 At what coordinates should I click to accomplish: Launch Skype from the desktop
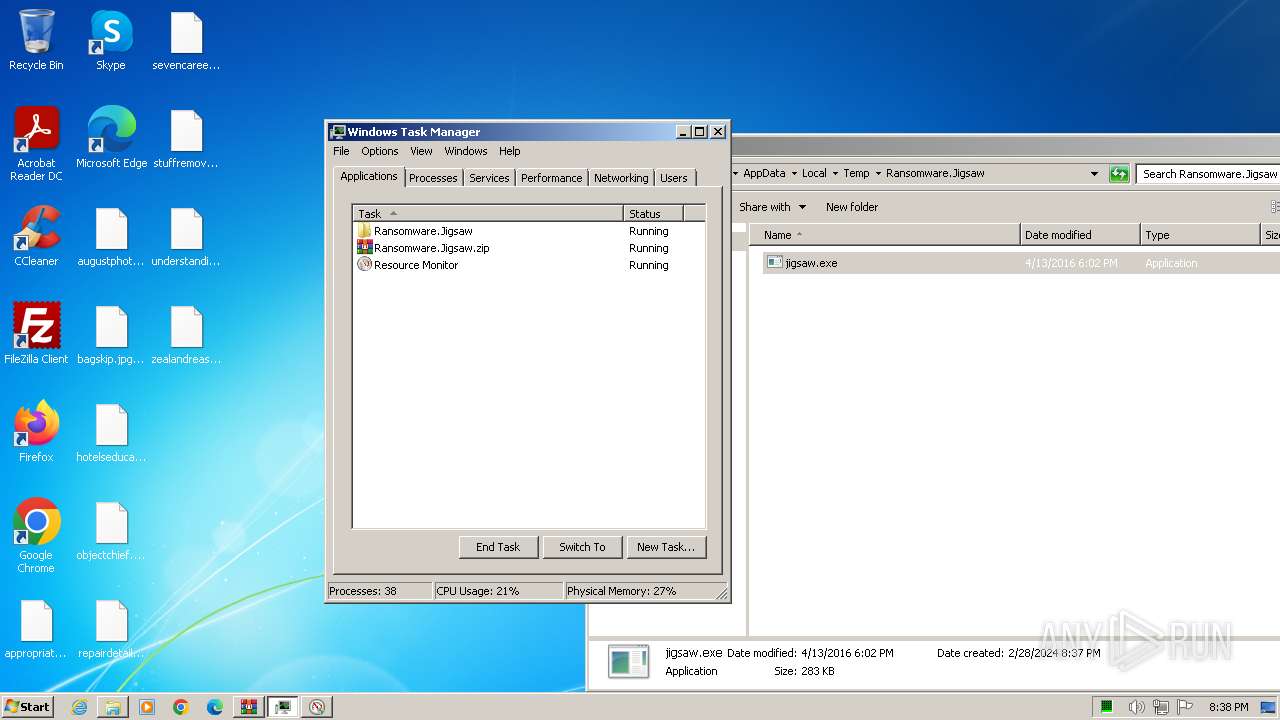click(x=111, y=41)
